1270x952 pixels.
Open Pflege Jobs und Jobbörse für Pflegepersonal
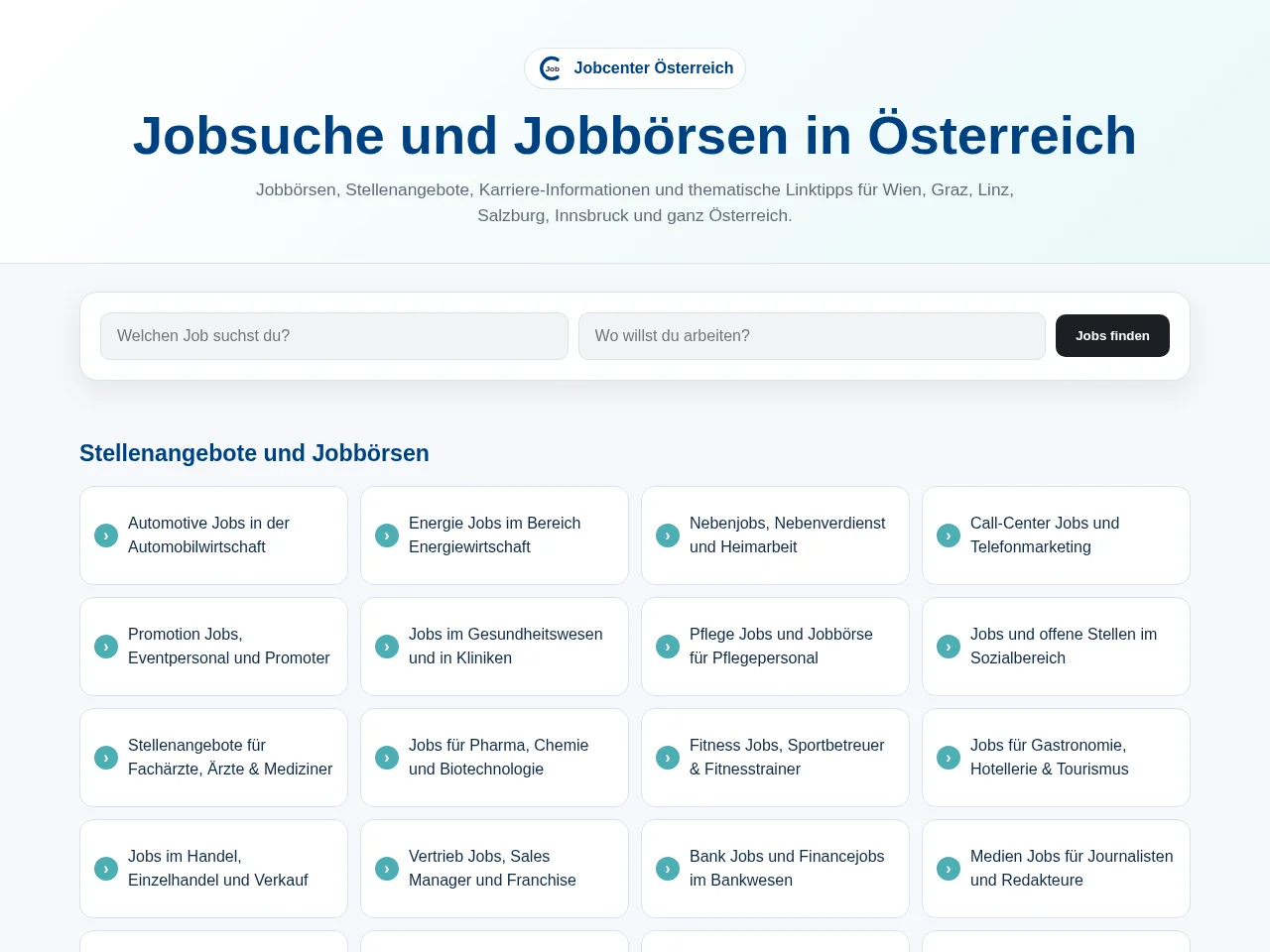click(775, 647)
